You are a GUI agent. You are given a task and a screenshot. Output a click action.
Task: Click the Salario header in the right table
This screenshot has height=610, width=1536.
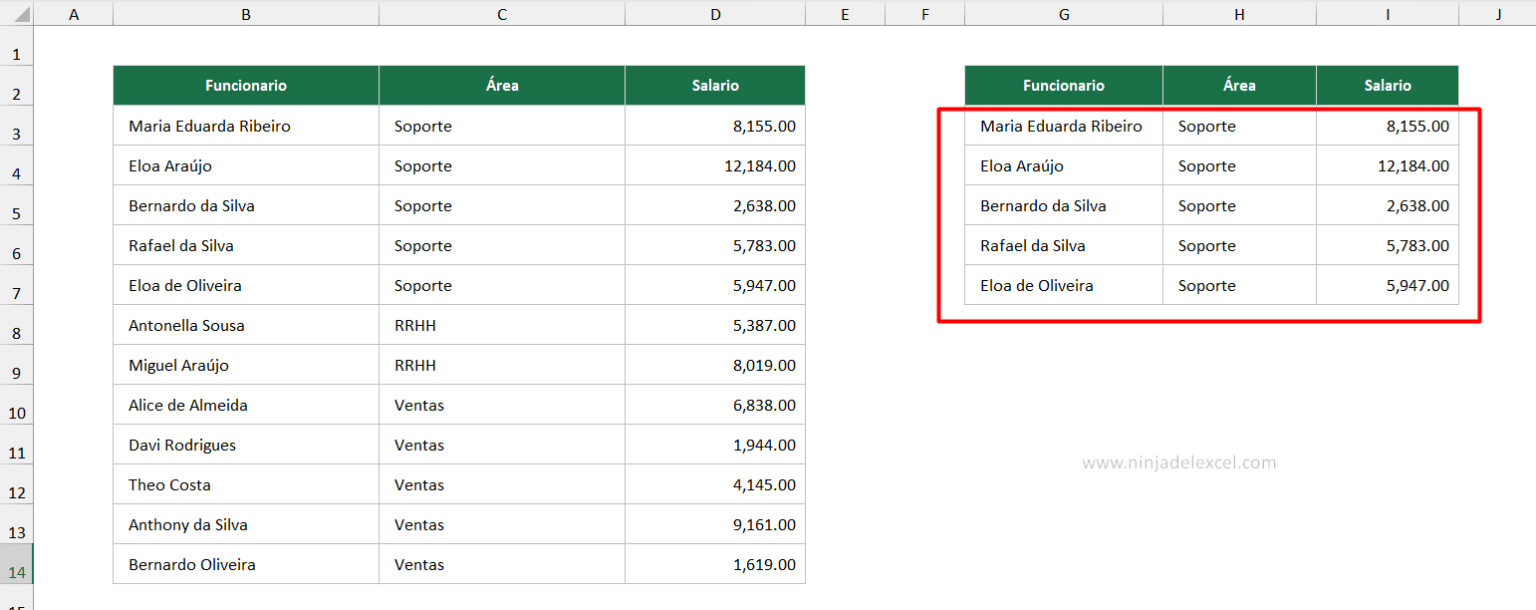click(1387, 85)
